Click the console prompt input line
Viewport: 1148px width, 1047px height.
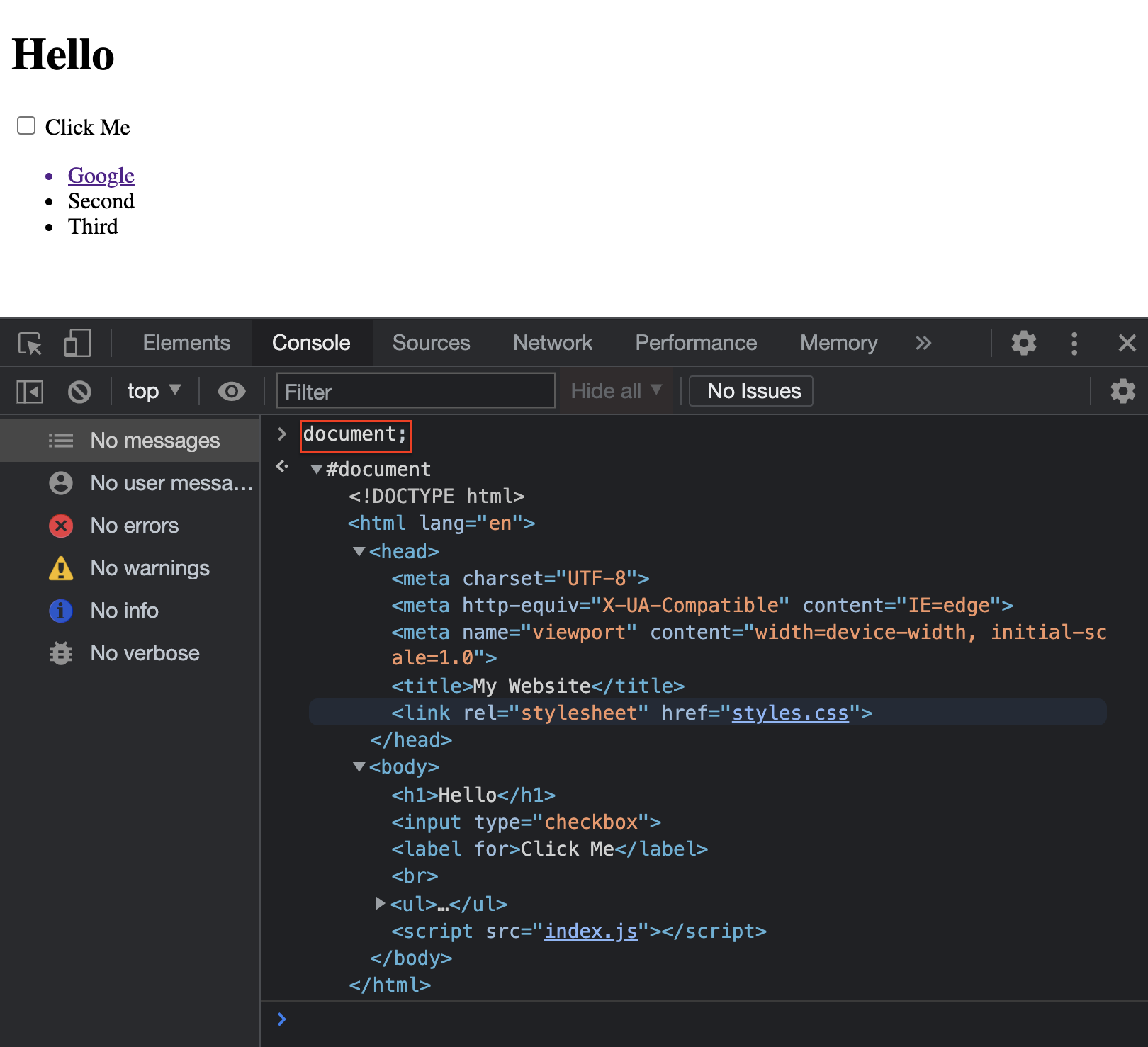pos(704,1019)
